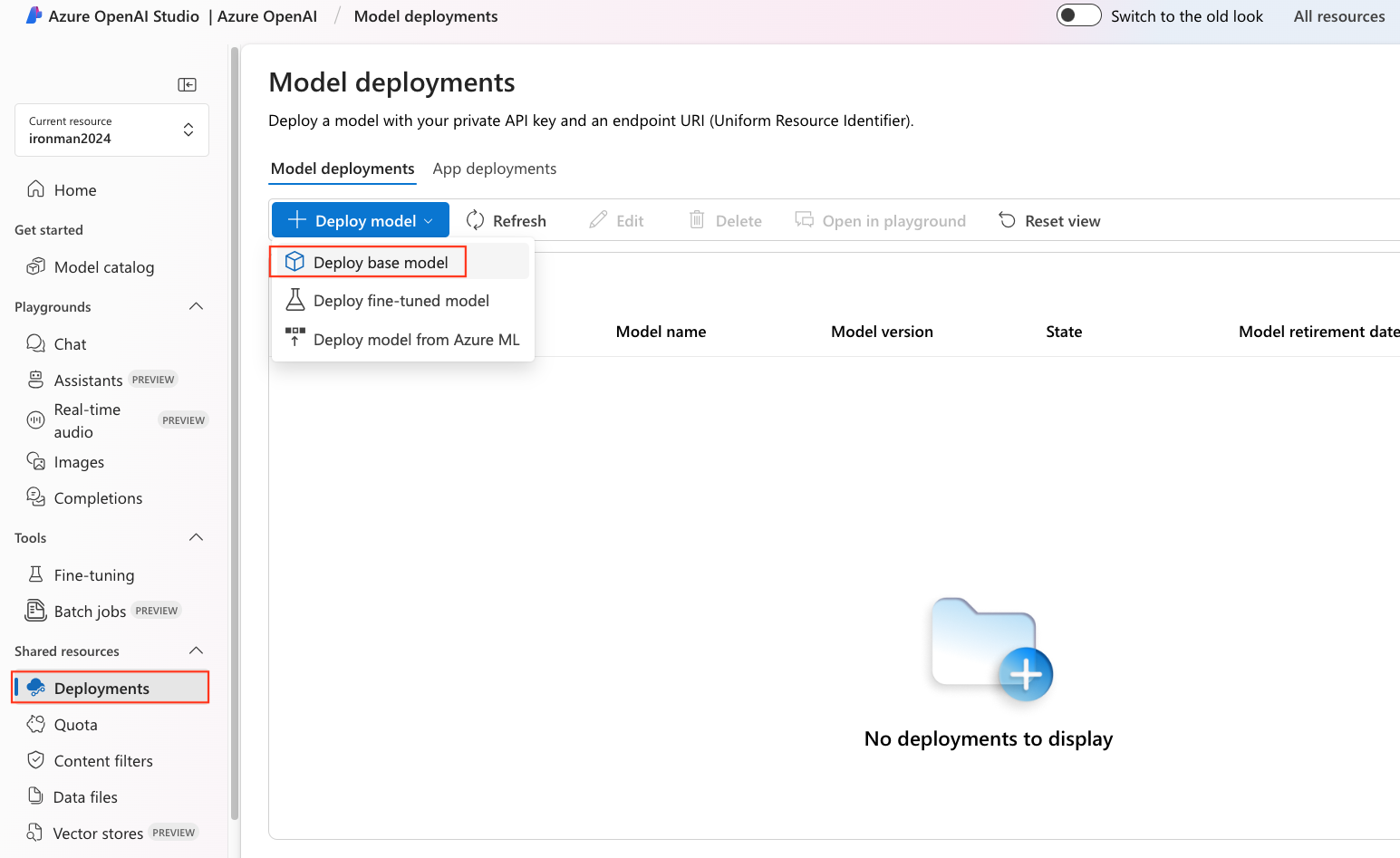Screen dimensions: 1400x858
Task: Select Deploy fine-tuned model menu entry
Action: tap(401, 301)
